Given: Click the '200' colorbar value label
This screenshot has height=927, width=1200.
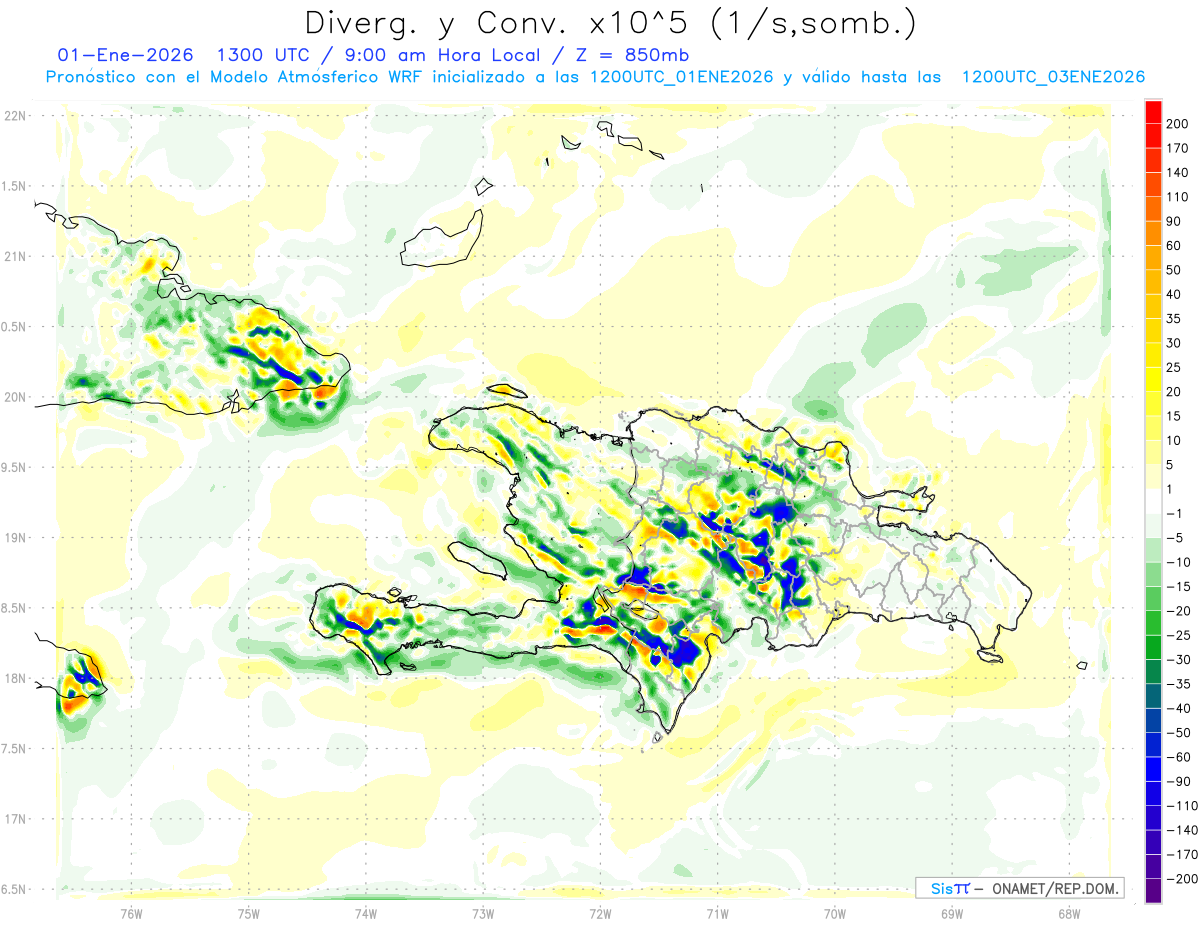Looking at the screenshot, I should (x=1178, y=123).
